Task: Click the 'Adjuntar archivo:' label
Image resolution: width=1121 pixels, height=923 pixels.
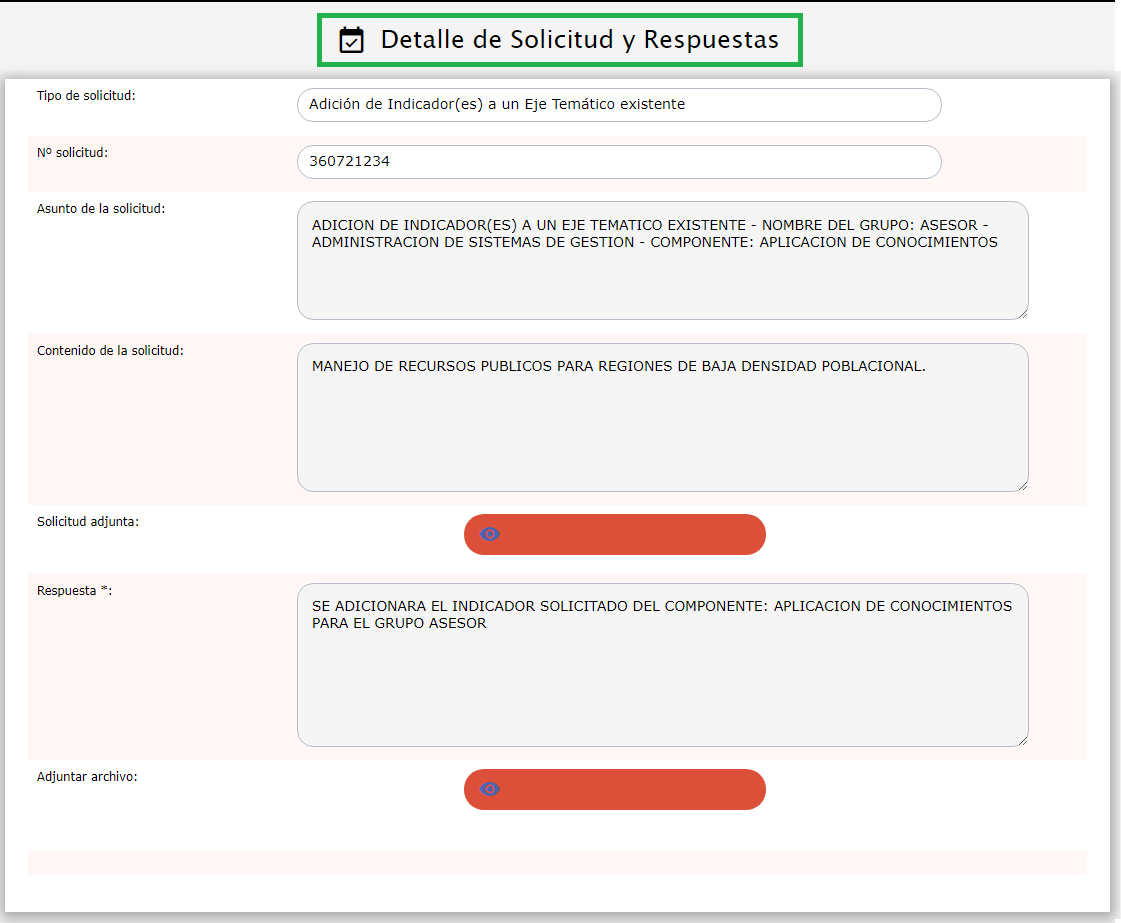Action: [87, 777]
